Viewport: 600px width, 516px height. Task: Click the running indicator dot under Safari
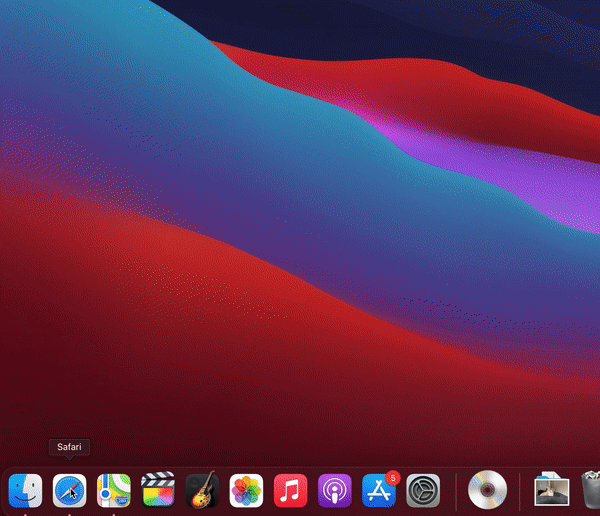click(x=69, y=513)
